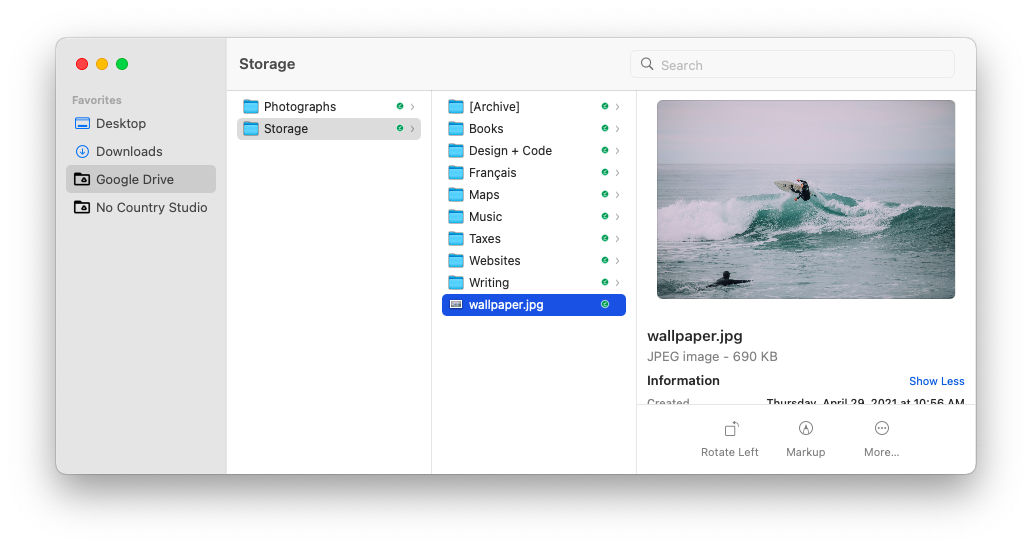Expand the Photographs folder chevron

(412, 107)
